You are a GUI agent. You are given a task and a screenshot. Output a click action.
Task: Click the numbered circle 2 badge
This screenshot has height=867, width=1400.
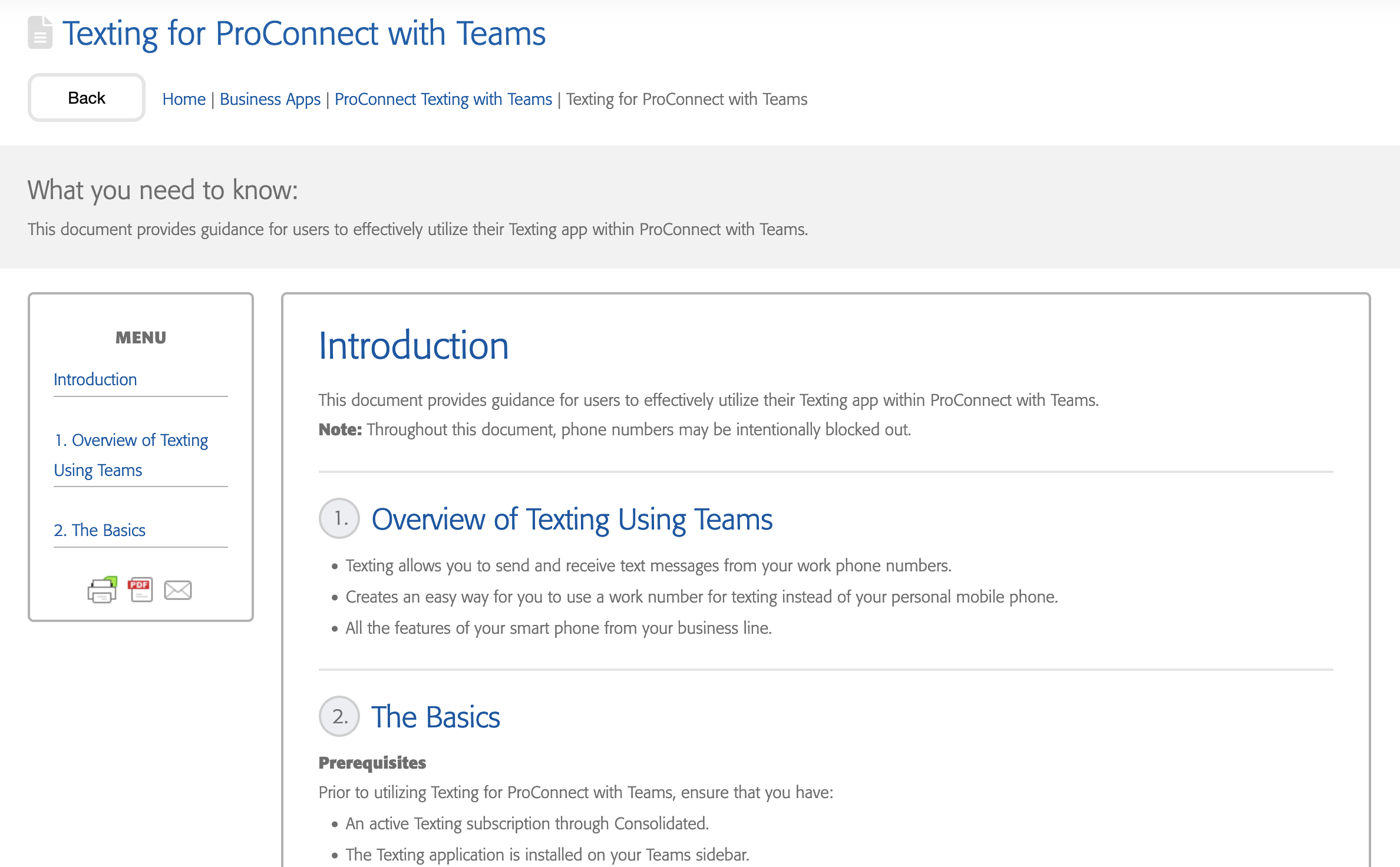[x=339, y=716]
